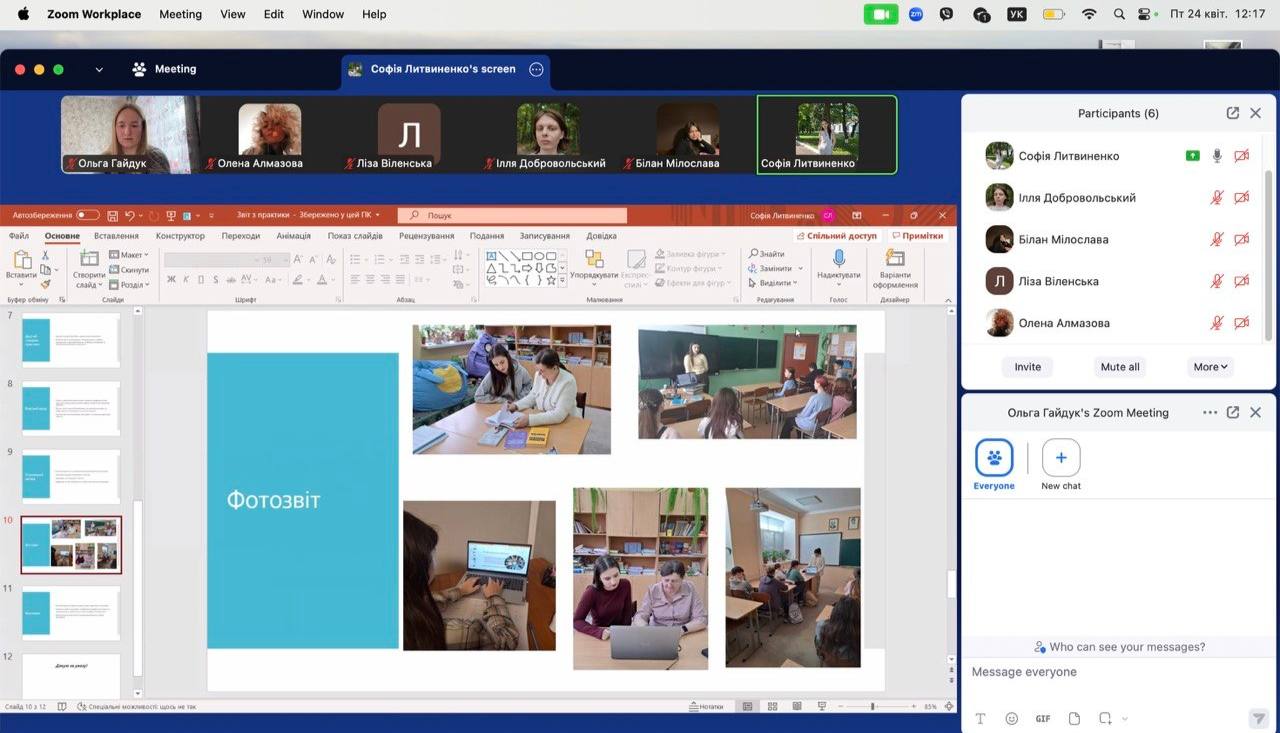1280x733 pixels.
Task: Start a New chat with plus button
Action: pyautogui.click(x=1061, y=458)
